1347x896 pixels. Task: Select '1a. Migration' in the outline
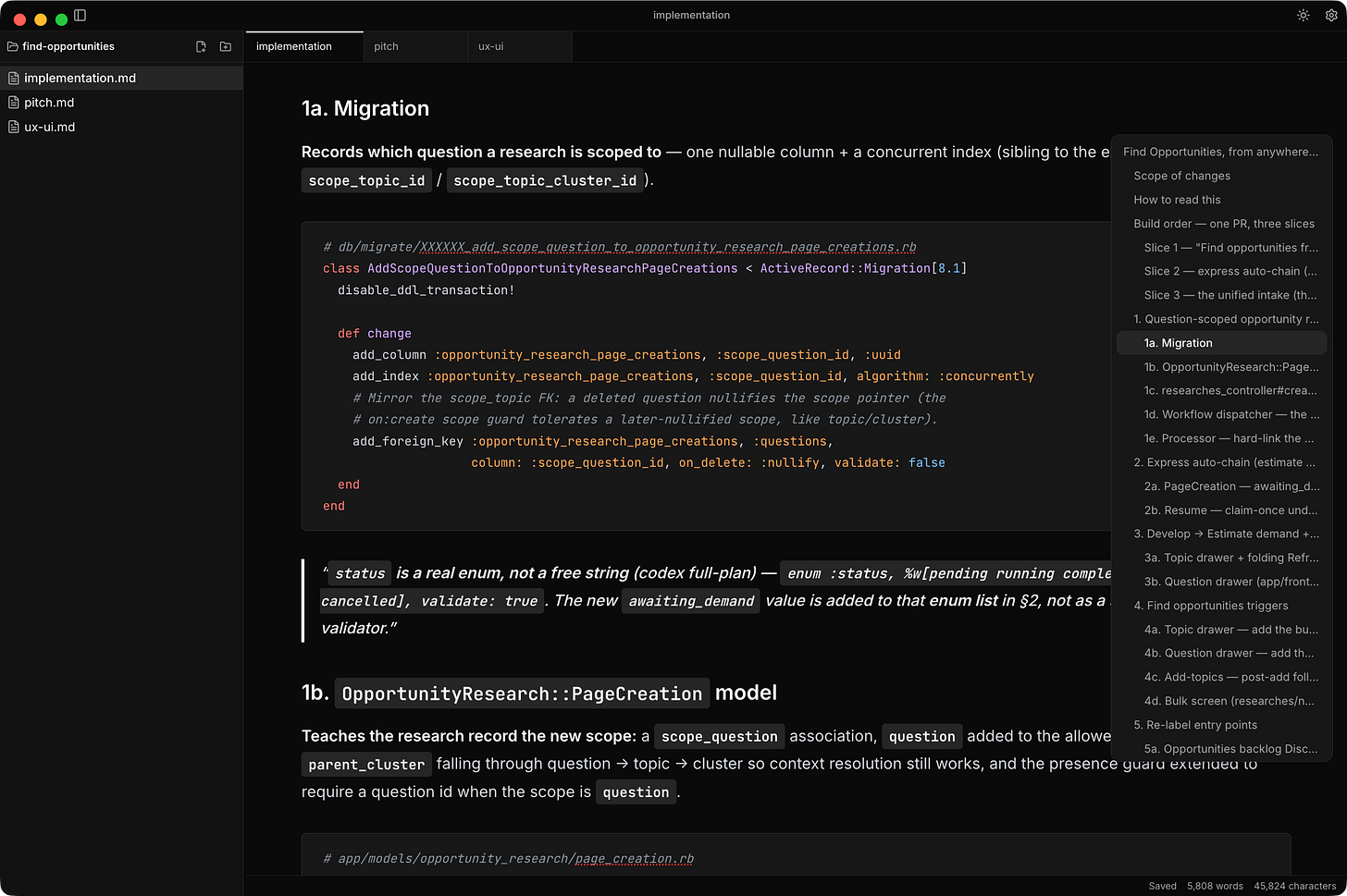(1221, 343)
